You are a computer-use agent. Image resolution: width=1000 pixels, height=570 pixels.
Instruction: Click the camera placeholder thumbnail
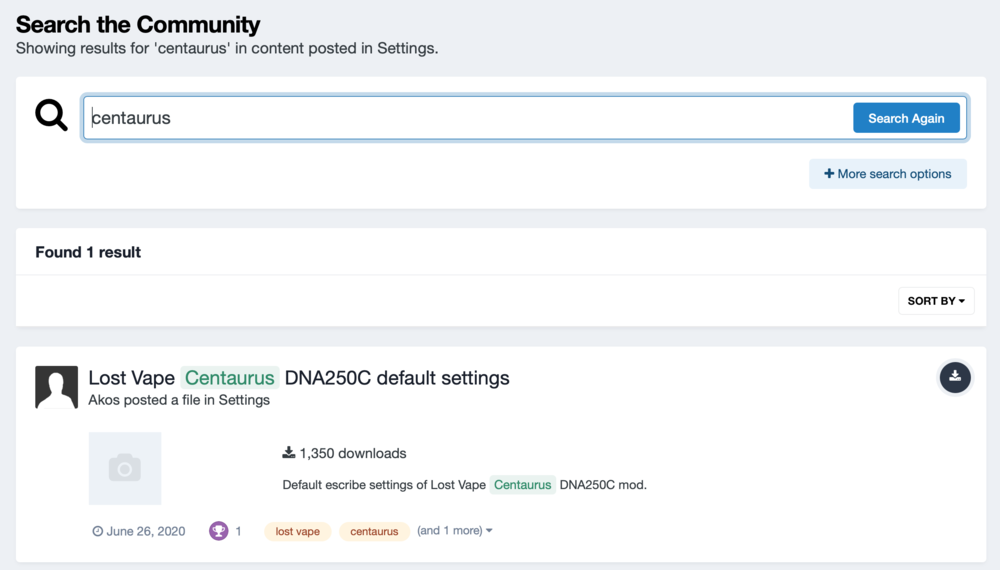125,469
